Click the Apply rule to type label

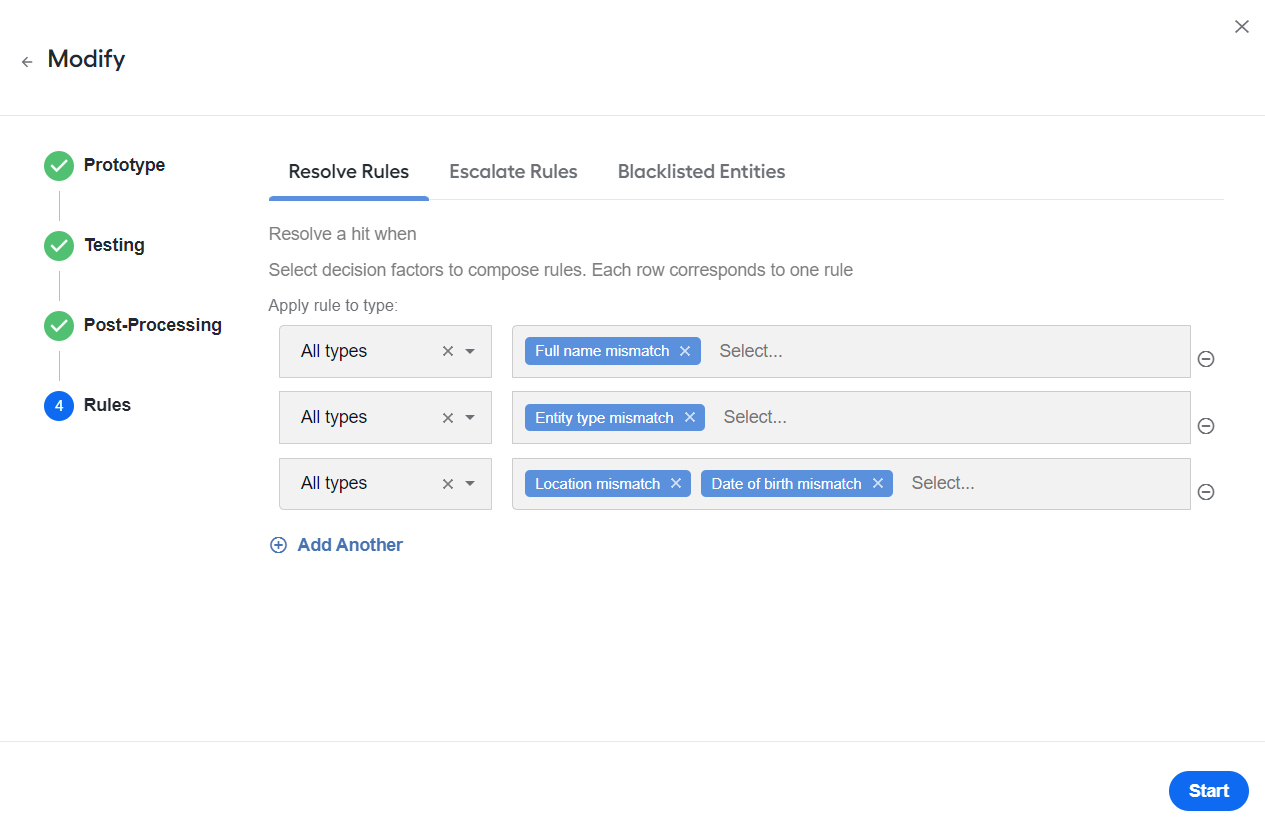click(x=333, y=305)
